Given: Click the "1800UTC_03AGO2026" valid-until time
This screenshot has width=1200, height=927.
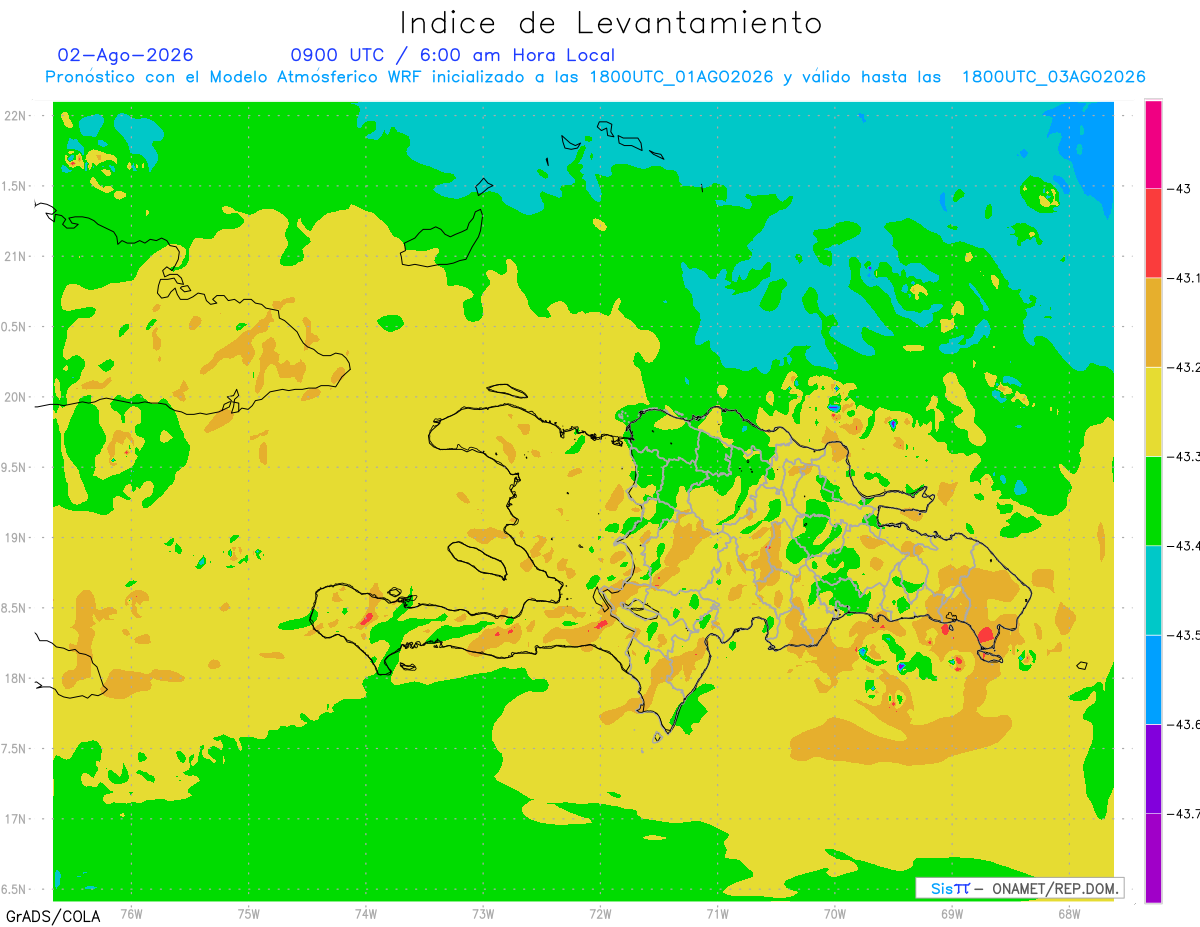Looking at the screenshot, I should pos(1053,77).
